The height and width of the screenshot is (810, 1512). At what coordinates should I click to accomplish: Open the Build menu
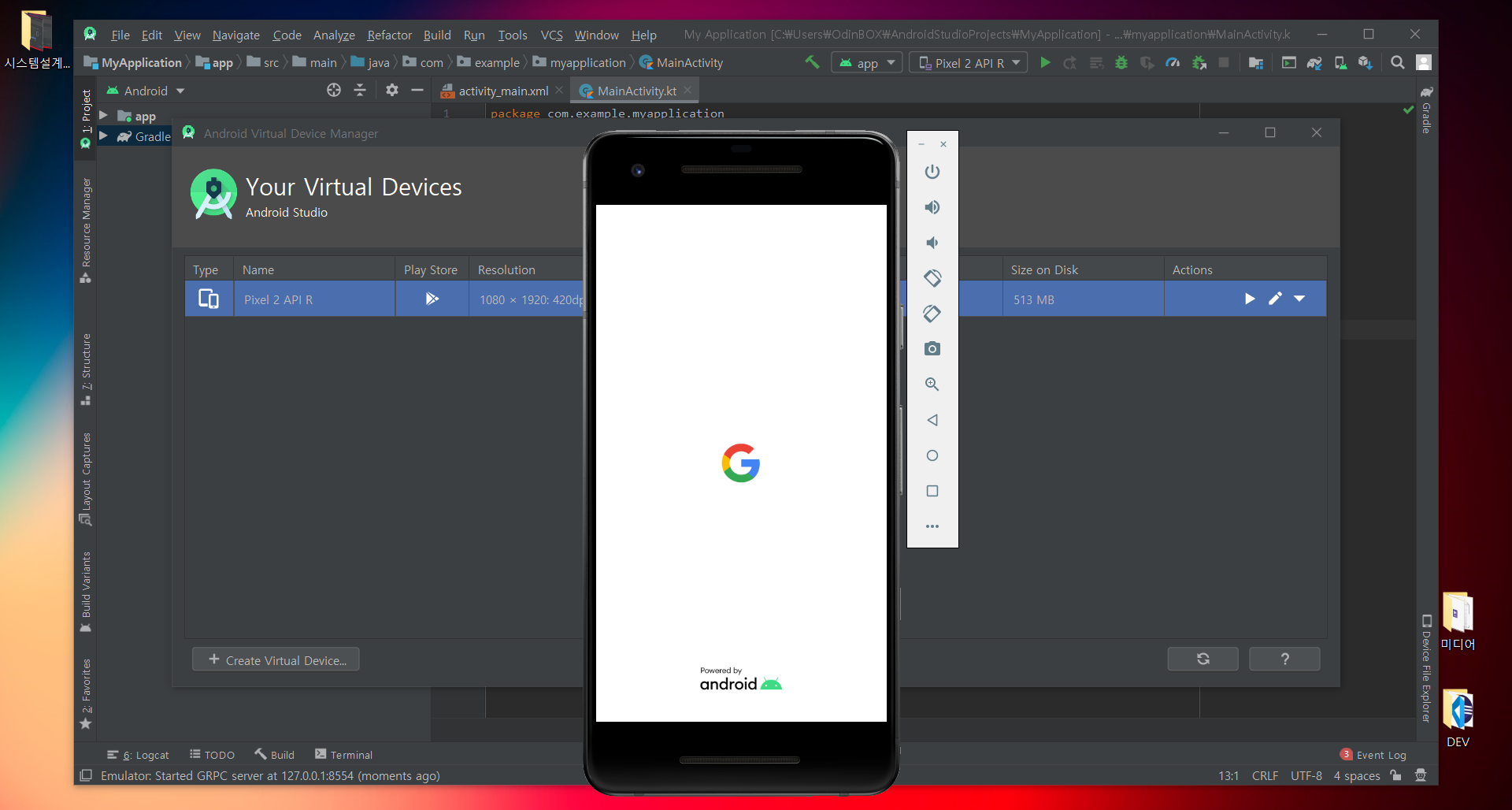pos(437,35)
